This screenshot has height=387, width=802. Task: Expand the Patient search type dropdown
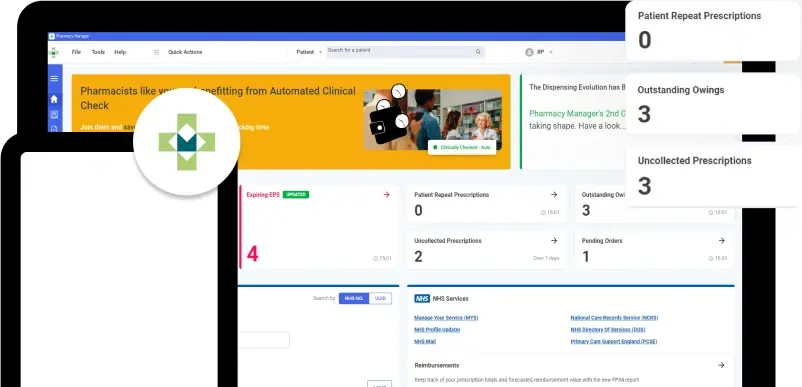(309, 52)
